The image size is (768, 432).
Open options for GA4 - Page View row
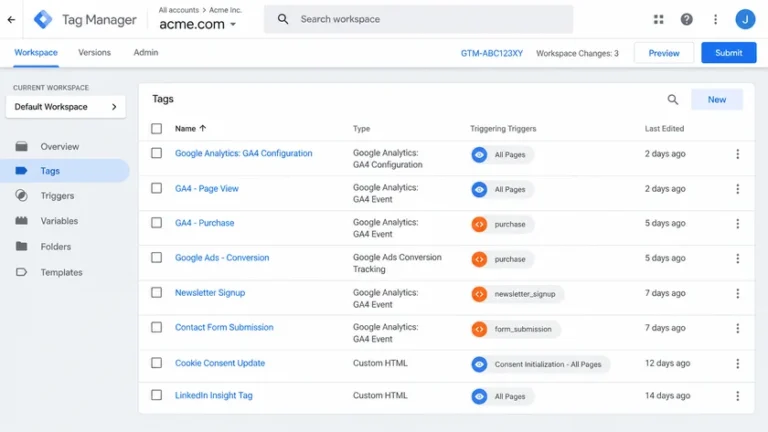(x=737, y=189)
